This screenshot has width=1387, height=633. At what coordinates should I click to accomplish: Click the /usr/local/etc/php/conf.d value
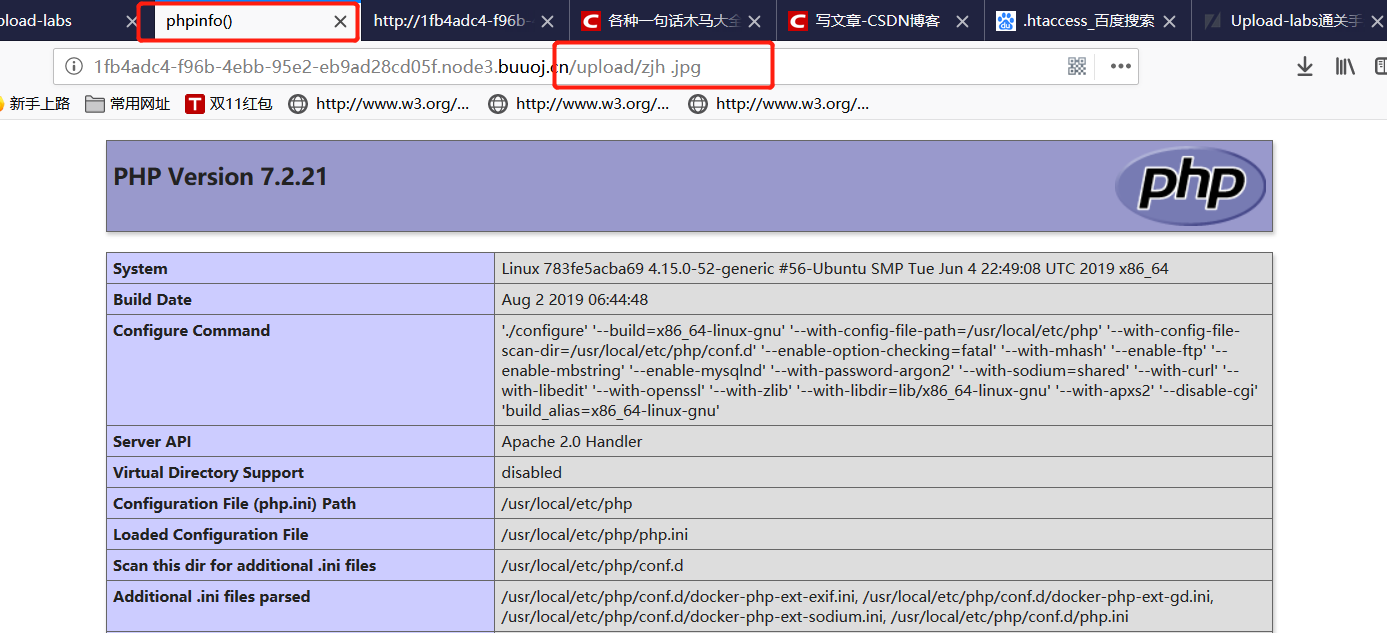pyautogui.click(x=593, y=566)
